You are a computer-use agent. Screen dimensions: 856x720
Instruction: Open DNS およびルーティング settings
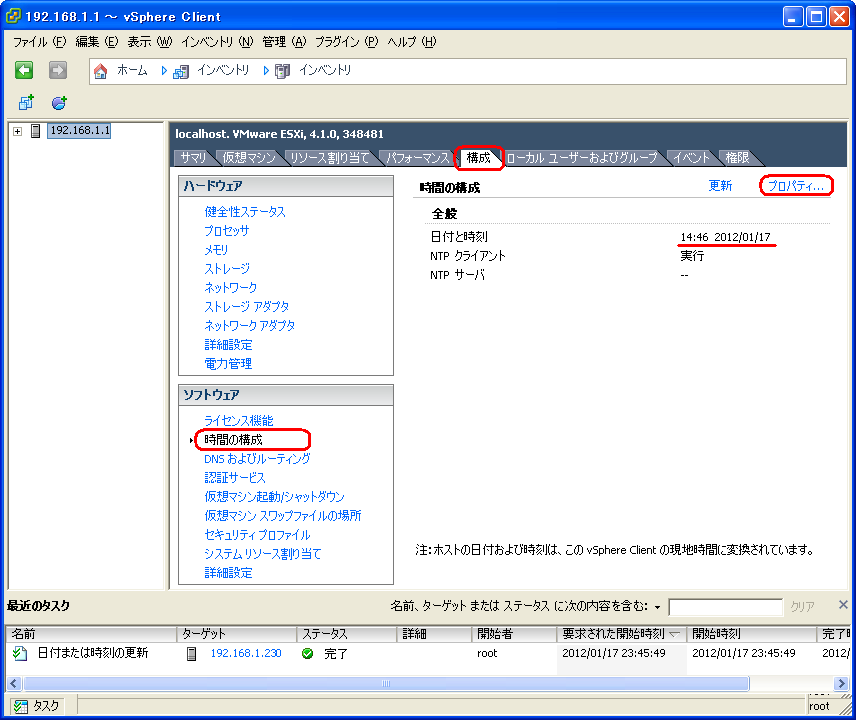[x=257, y=459]
